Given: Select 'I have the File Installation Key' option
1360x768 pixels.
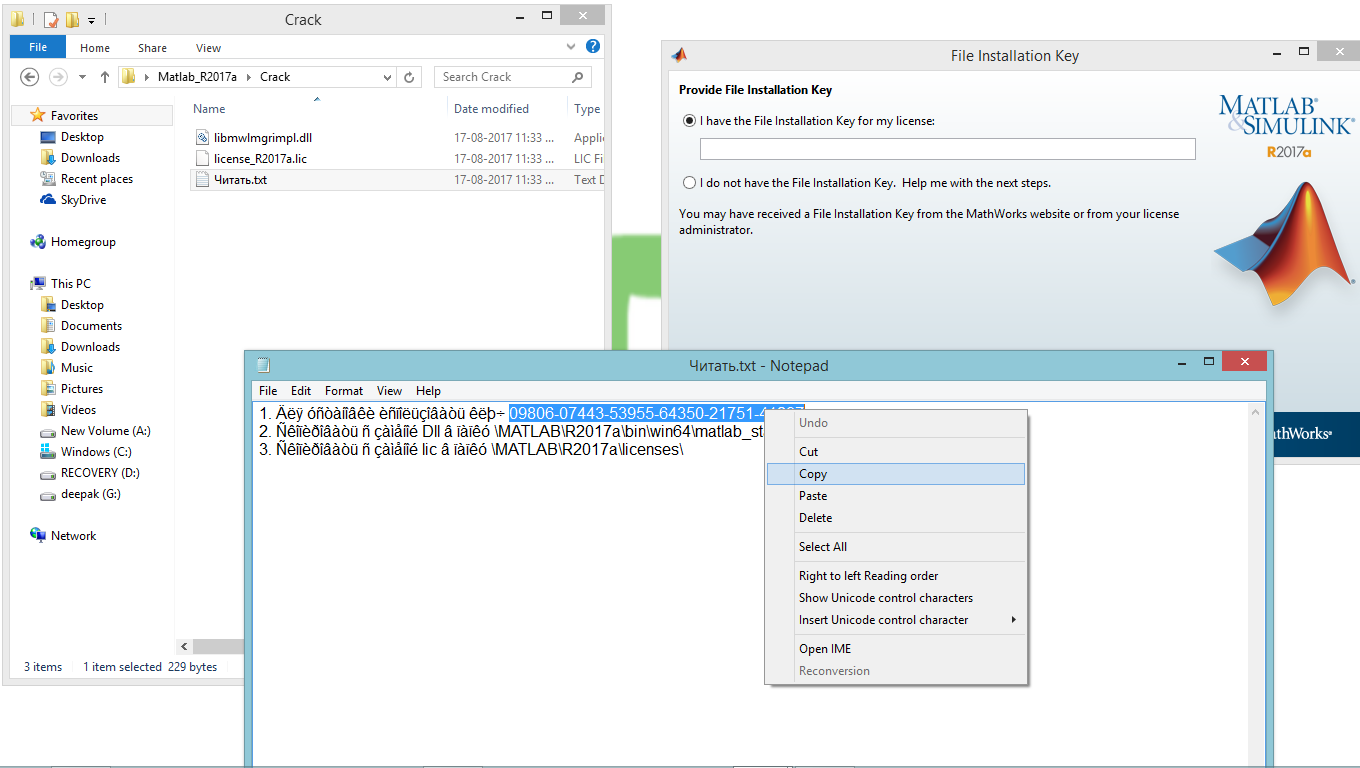Looking at the screenshot, I should [689, 121].
